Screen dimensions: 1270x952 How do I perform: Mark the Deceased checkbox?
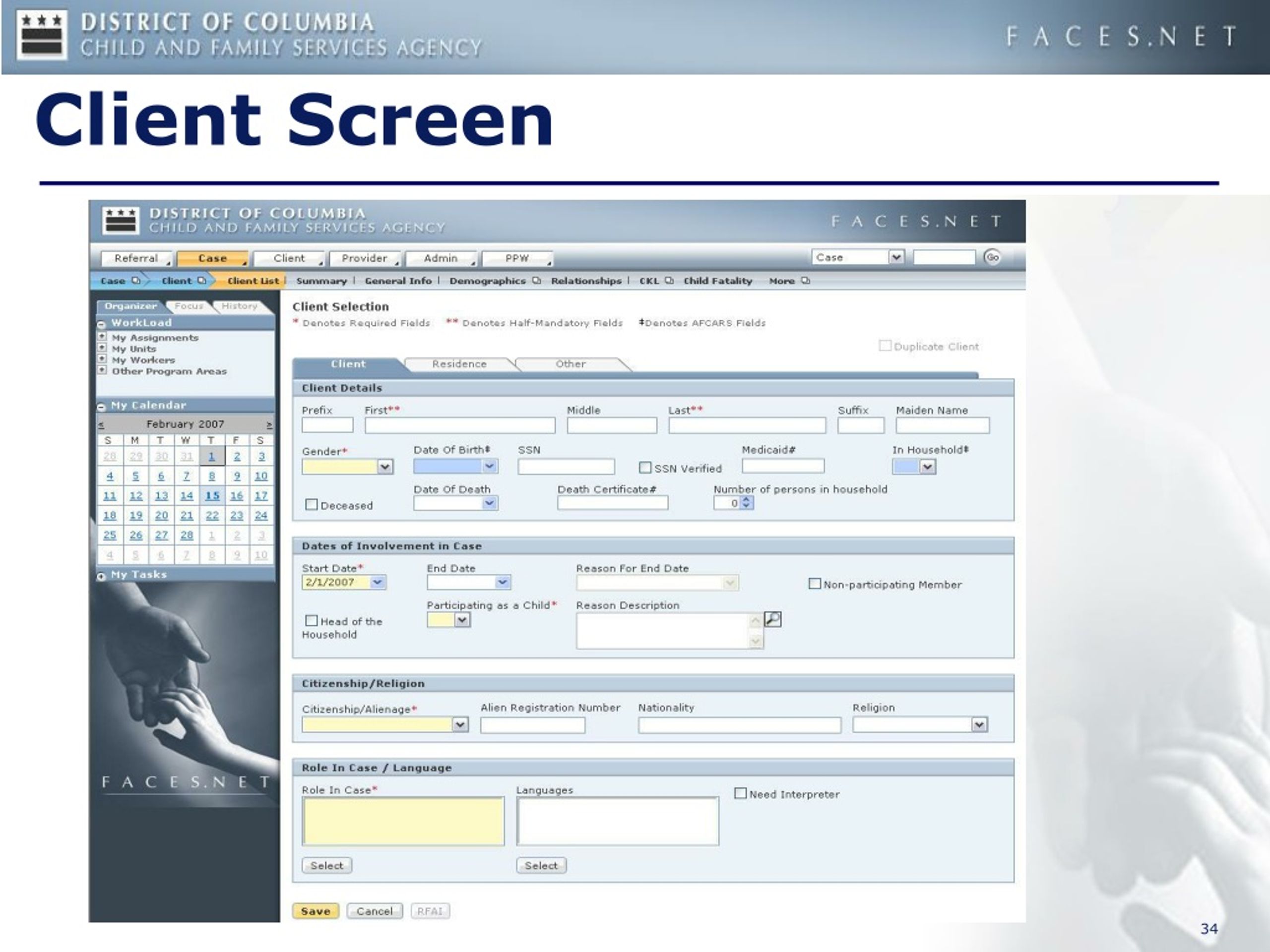(x=311, y=504)
